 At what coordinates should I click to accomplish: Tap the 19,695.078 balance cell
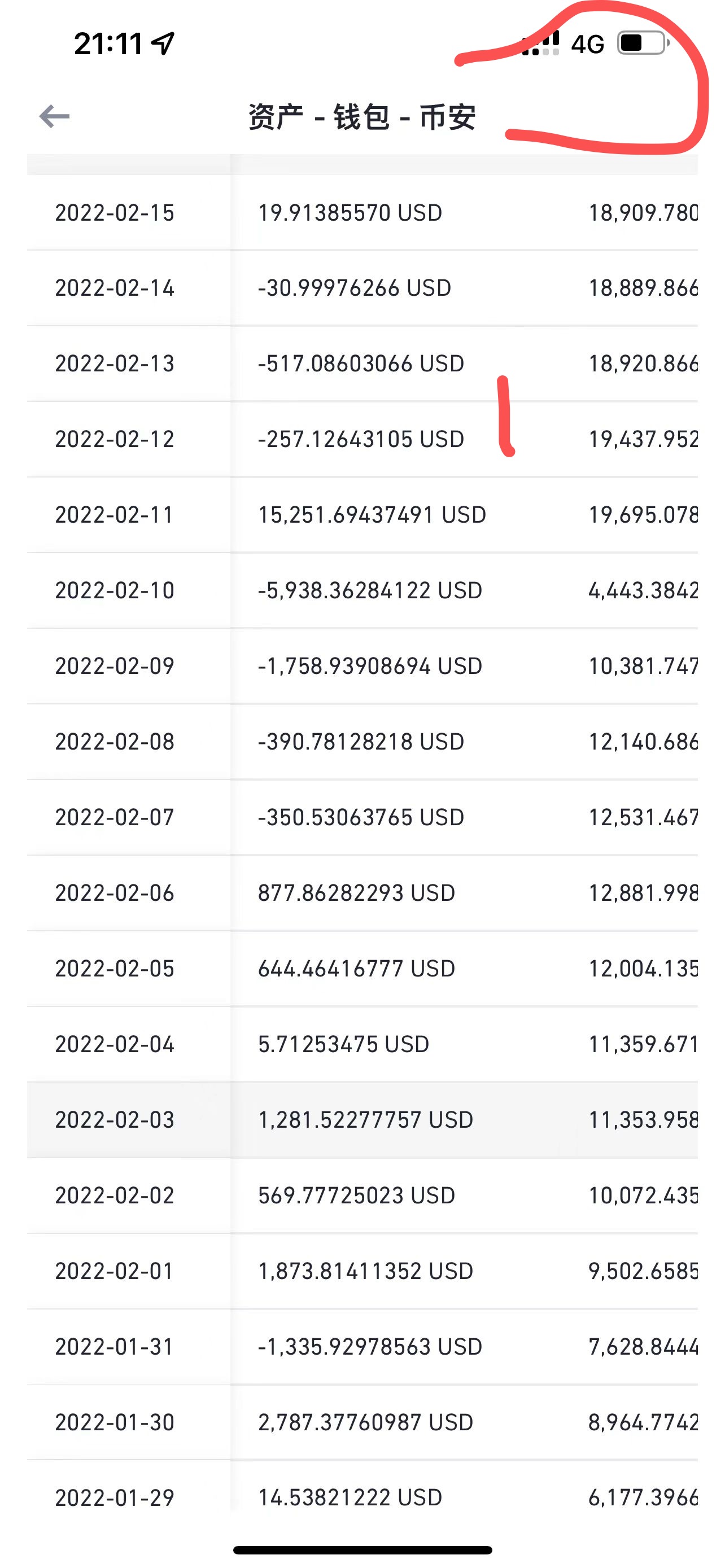click(643, 515)
